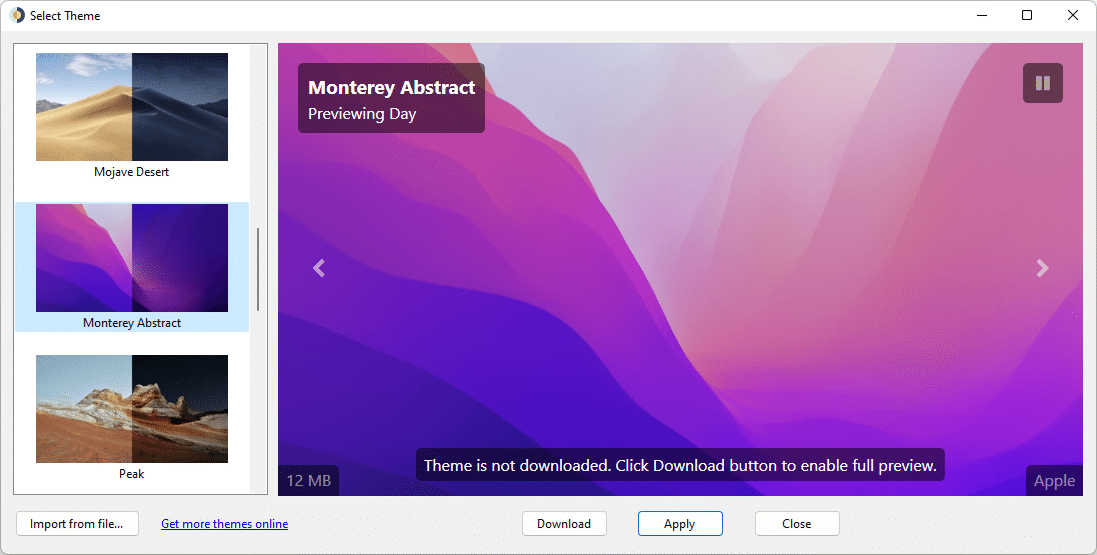
Task: Download the selected theme
Action: point(564,524)
